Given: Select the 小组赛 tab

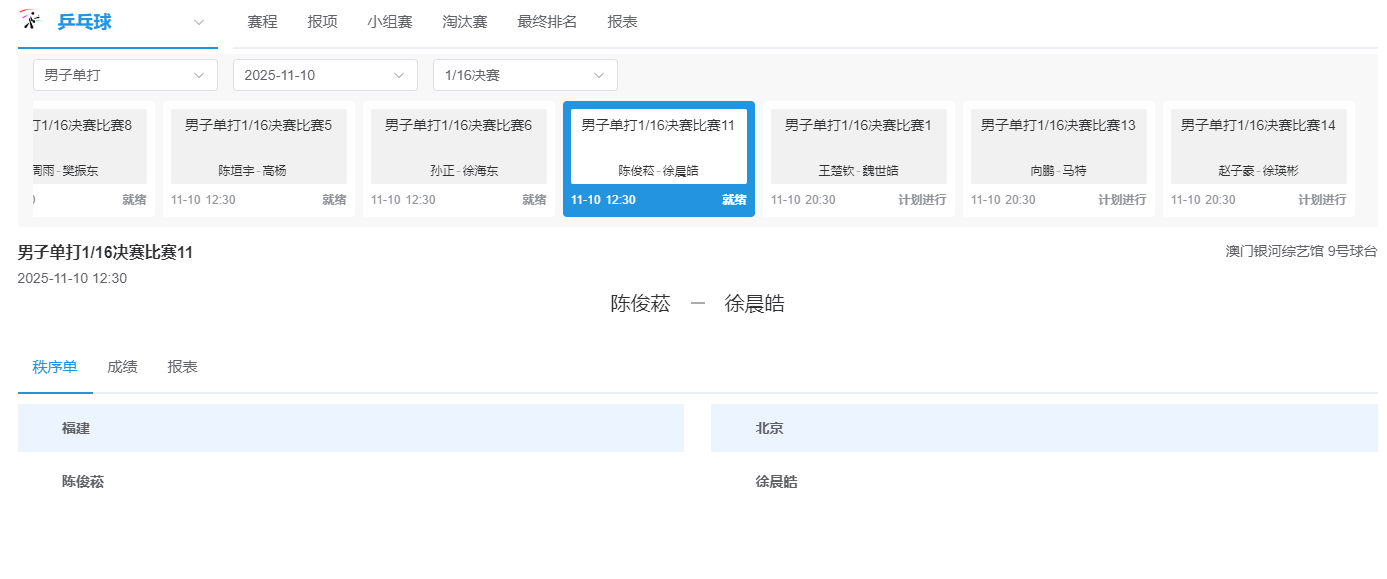Looking at the screenshot, I should click(x=389, y=21).
